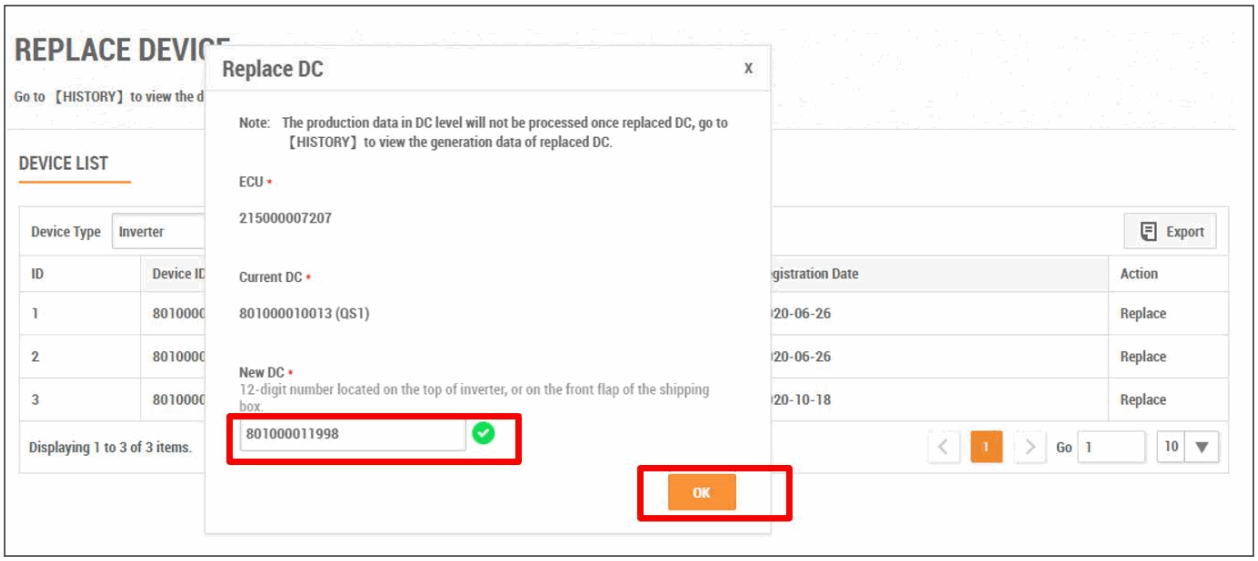The width and height of the screenshot is (1258, 561).
Task: Click the Action column header
Action: tap(1139, 274)
